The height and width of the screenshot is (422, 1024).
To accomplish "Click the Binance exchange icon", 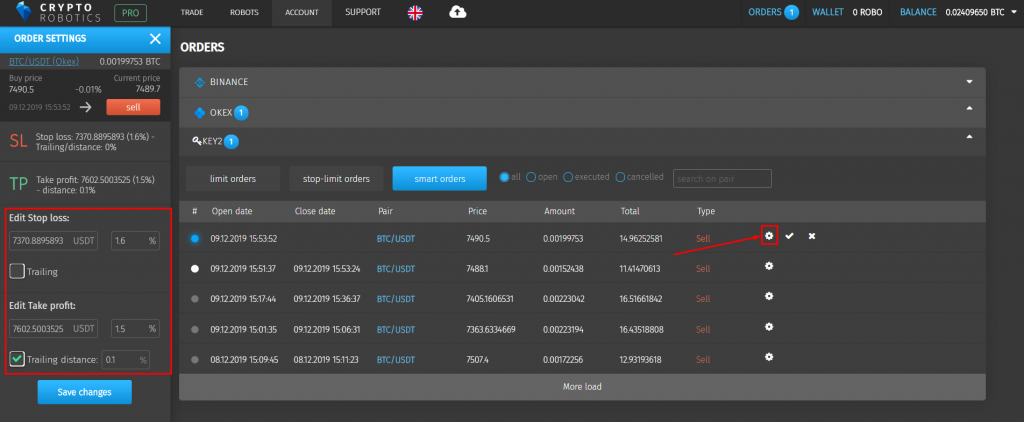I will pos(200,82).
